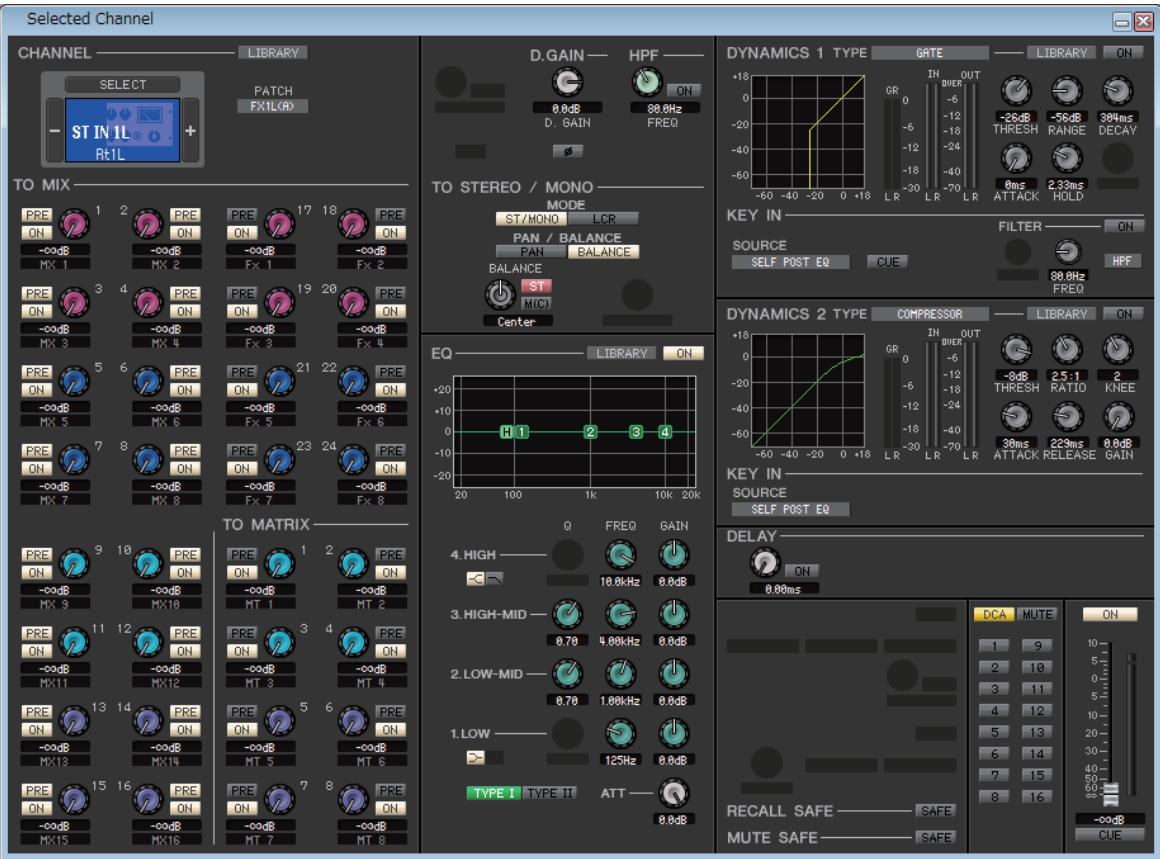The image size is (1160, 859).
Task: Toggle ON for MX 2 send
Action: click(x=185, y=233)
